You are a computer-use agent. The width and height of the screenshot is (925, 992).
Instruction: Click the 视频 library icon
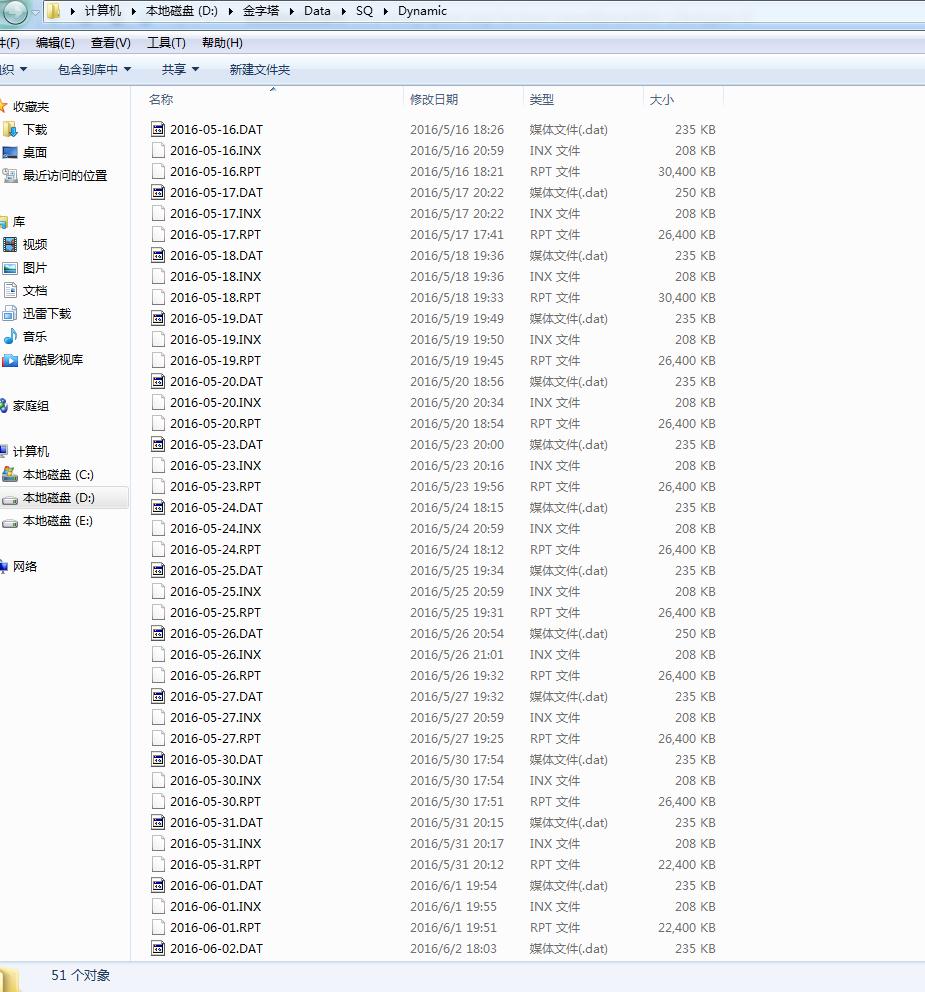coord(10,244)
